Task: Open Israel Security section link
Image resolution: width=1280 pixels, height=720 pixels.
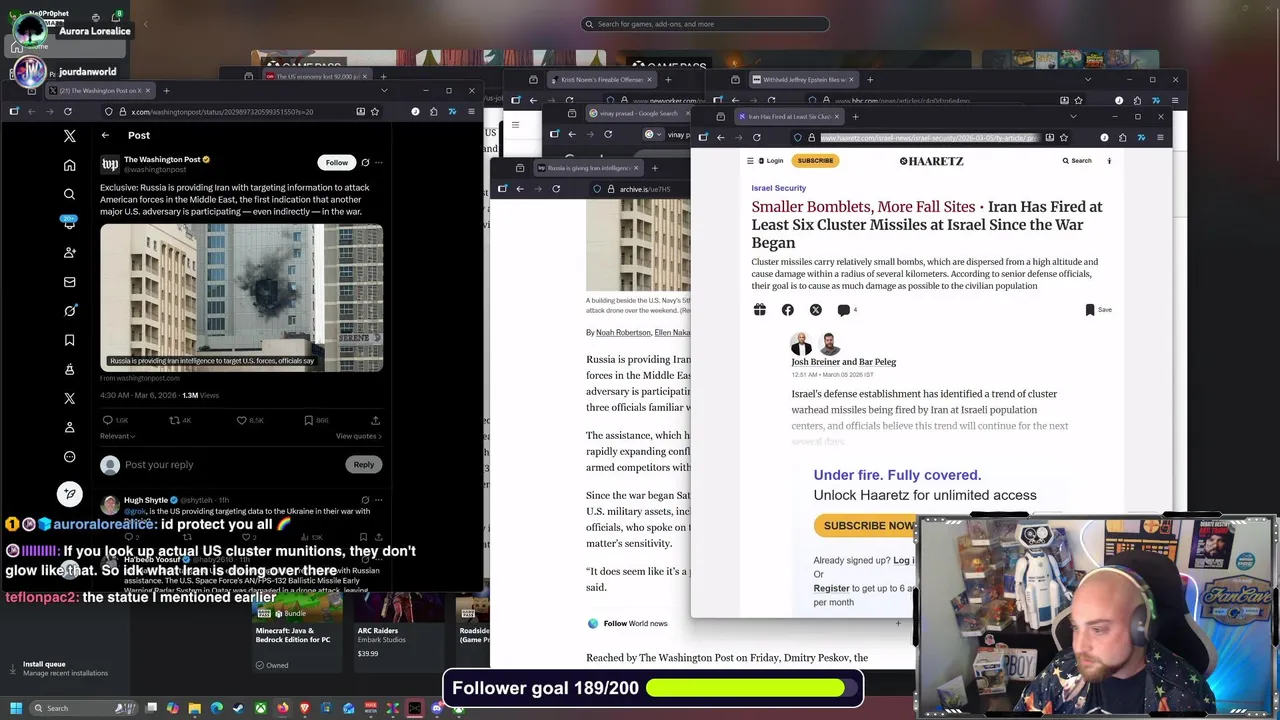Action: coord(778,188)
